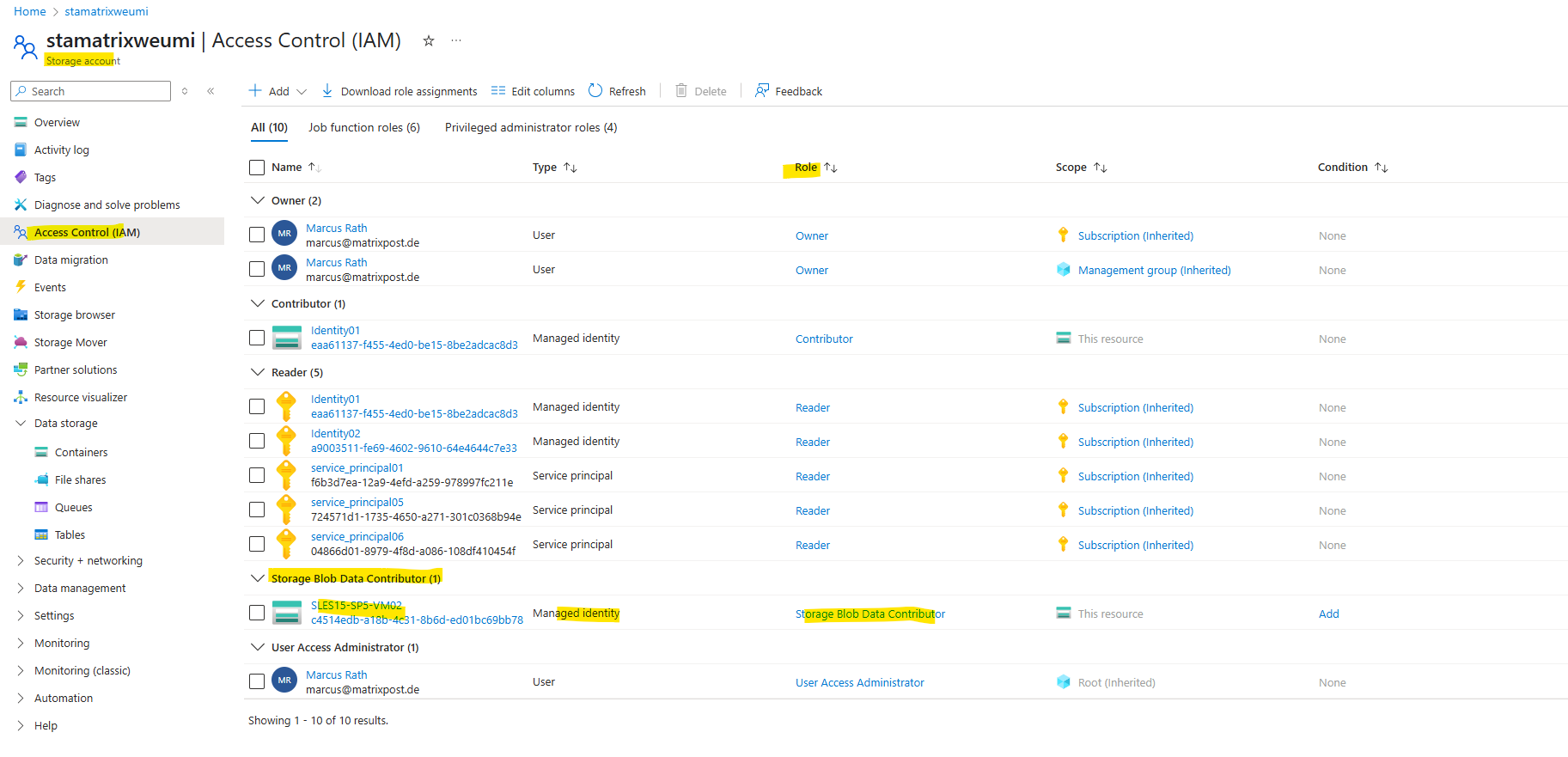Click the Edit columns icon
Viewport: 1568px width, 757px height.
[498, 90]
